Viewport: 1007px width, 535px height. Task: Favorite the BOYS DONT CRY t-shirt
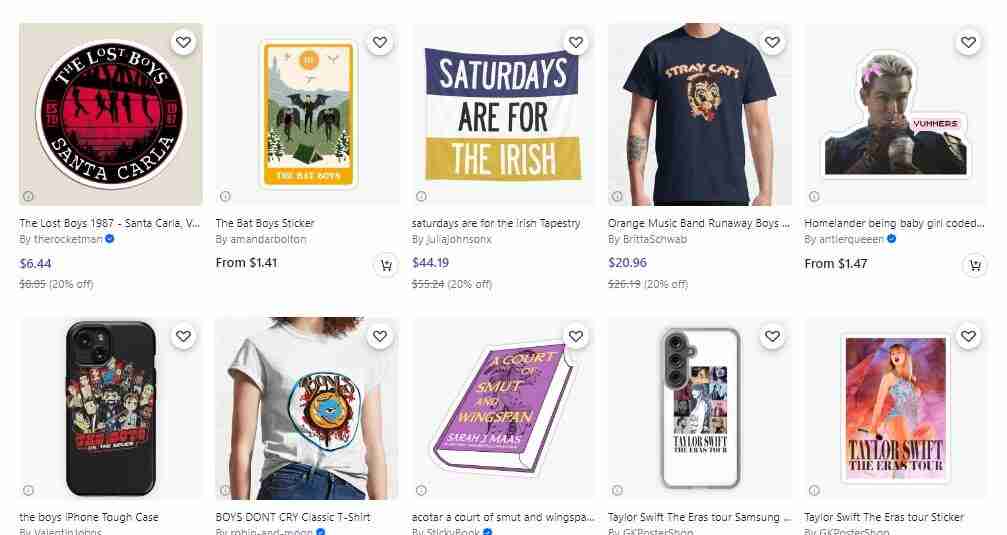coord(379,337)
